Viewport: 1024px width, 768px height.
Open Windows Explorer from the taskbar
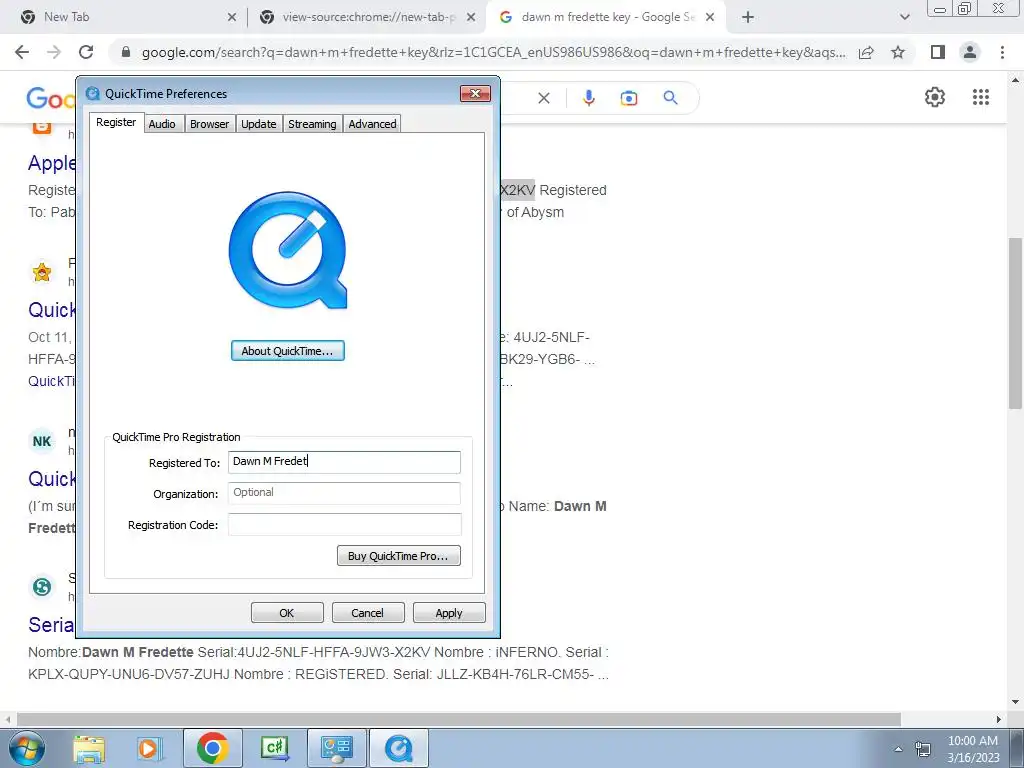pos(89,749)
